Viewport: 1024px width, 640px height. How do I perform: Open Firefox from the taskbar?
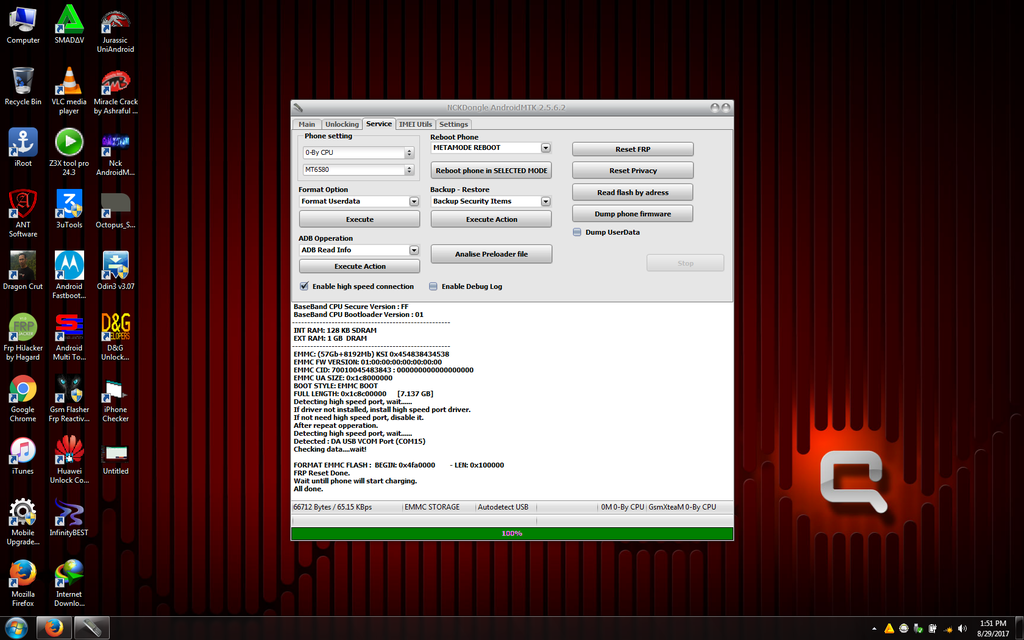point(53,628)
